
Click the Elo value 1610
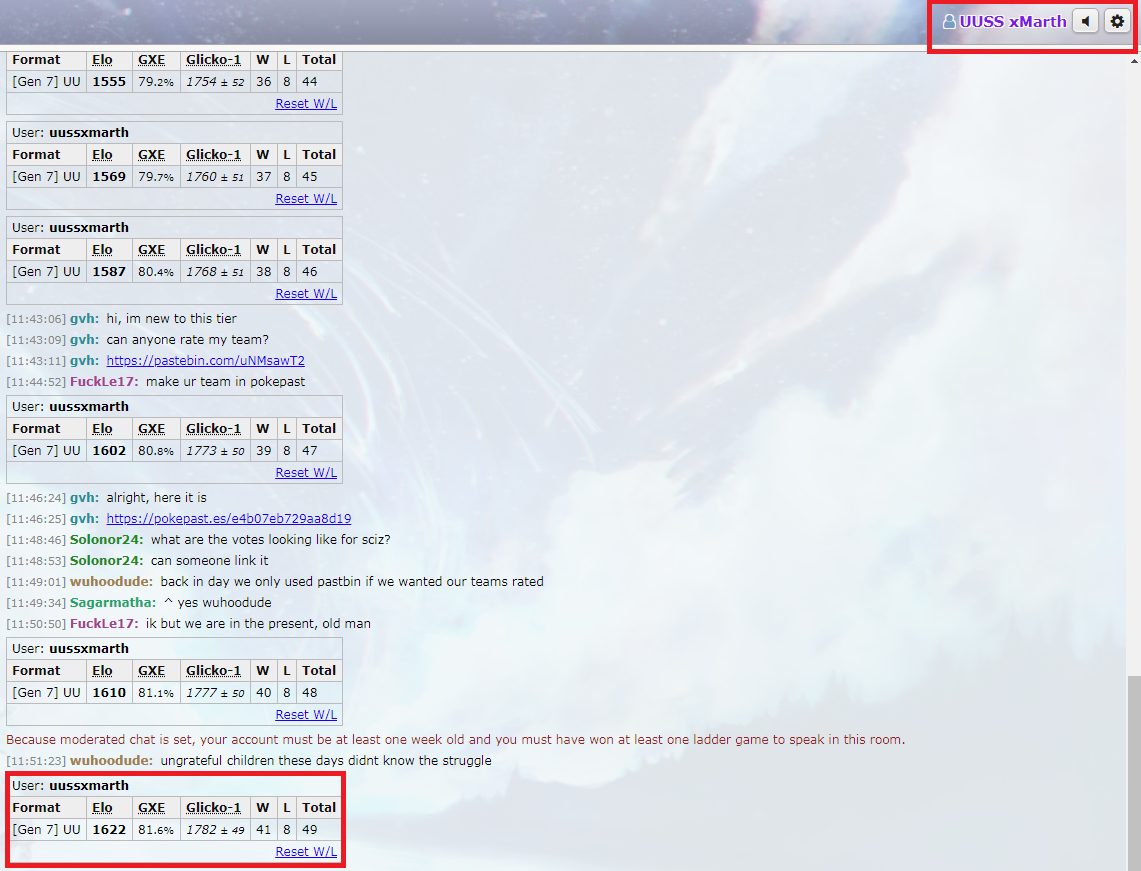[x=109, y=693]
